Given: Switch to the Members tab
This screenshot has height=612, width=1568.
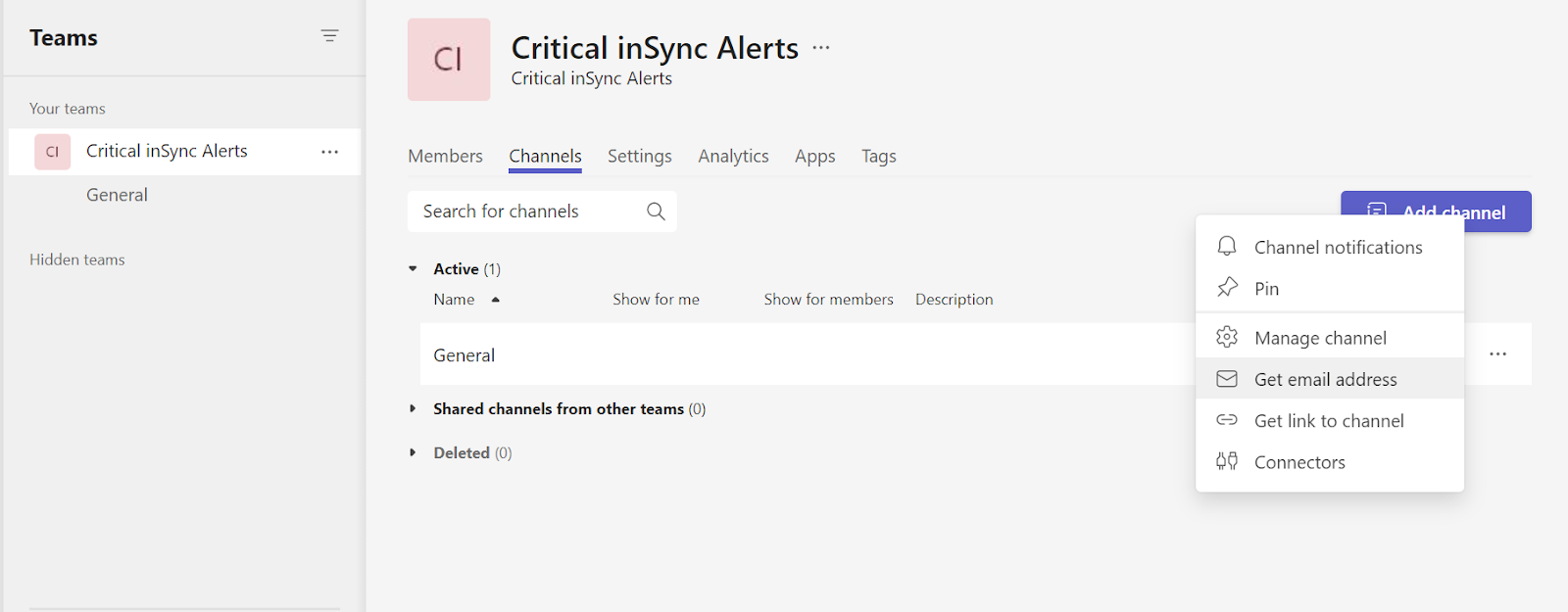Looking at the screenshot, I should point(445,156).
